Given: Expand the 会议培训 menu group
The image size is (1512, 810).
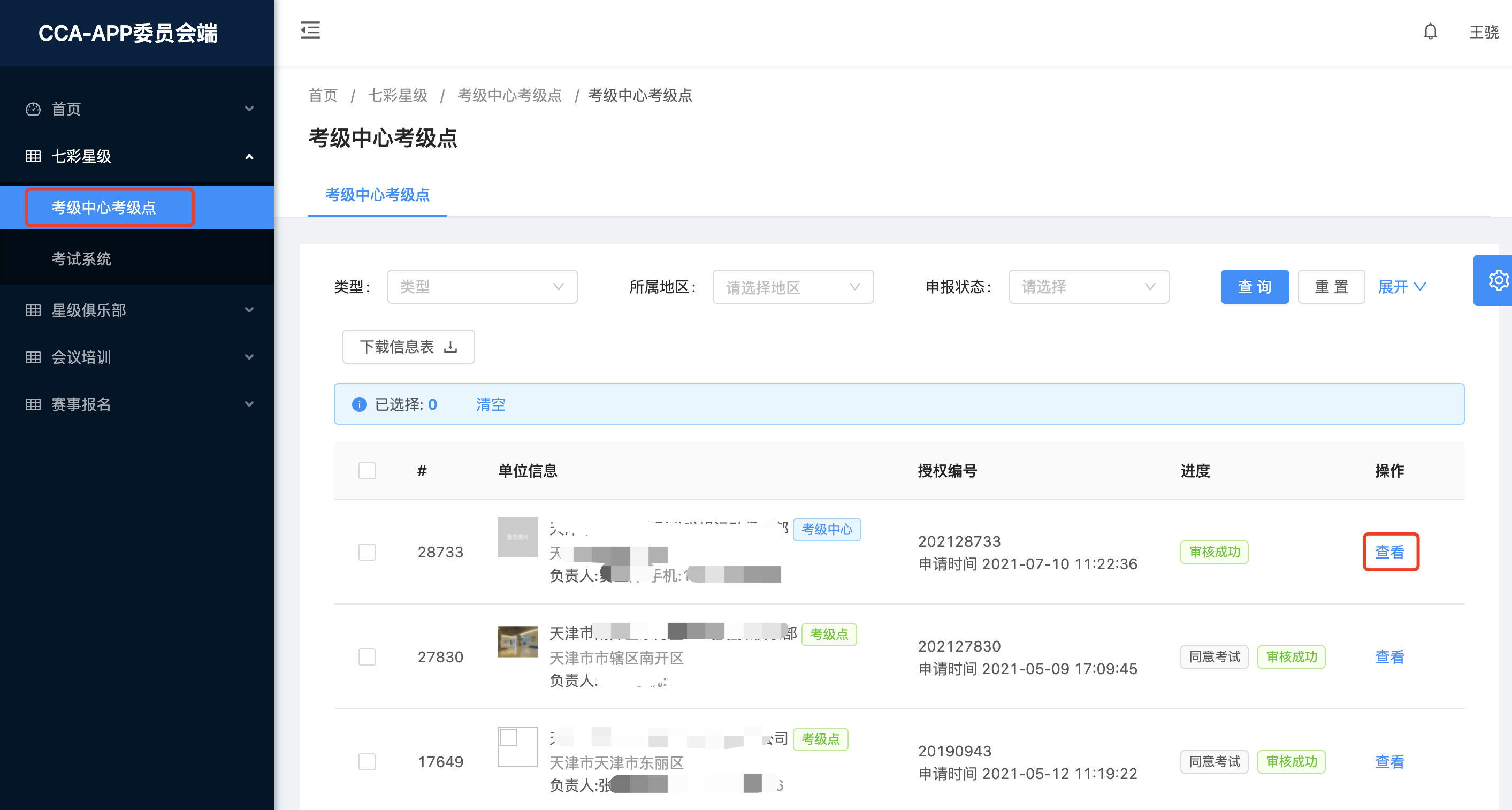Looking at the screenshot, I should [x=137, y=357].
